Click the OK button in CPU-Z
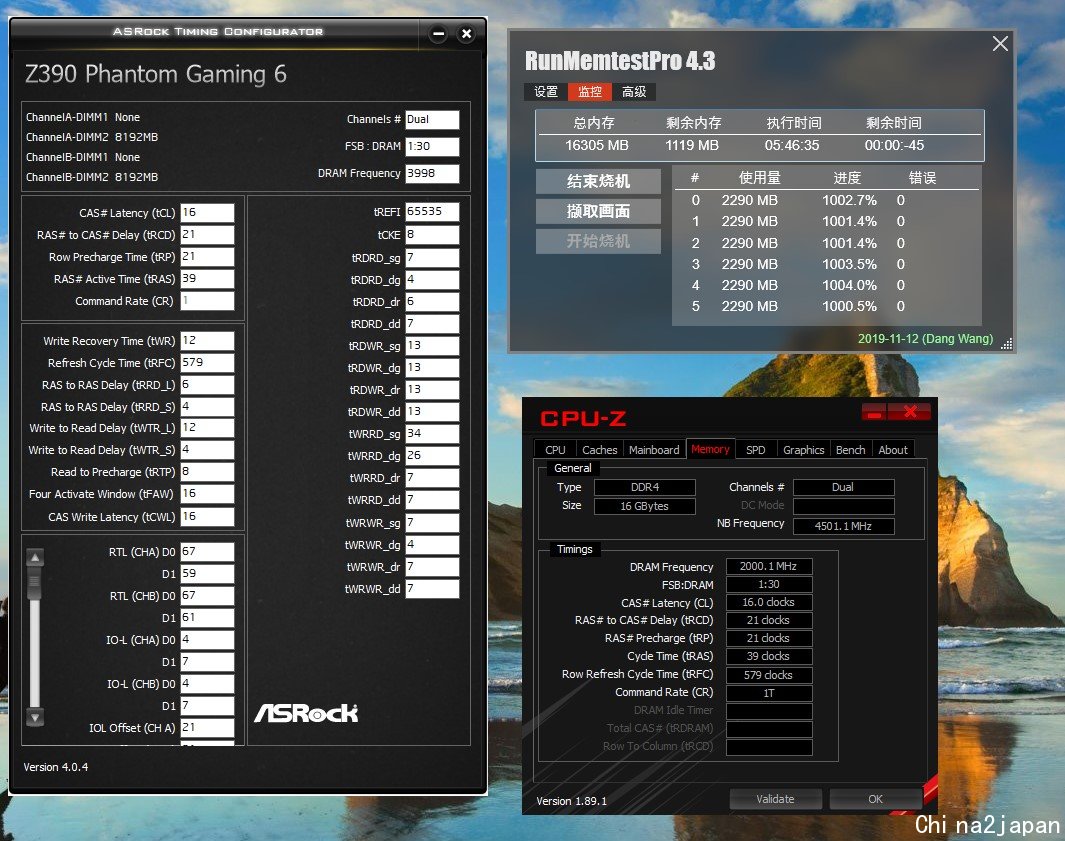This screenshot has width=1065, height=841. coord(876,799)
